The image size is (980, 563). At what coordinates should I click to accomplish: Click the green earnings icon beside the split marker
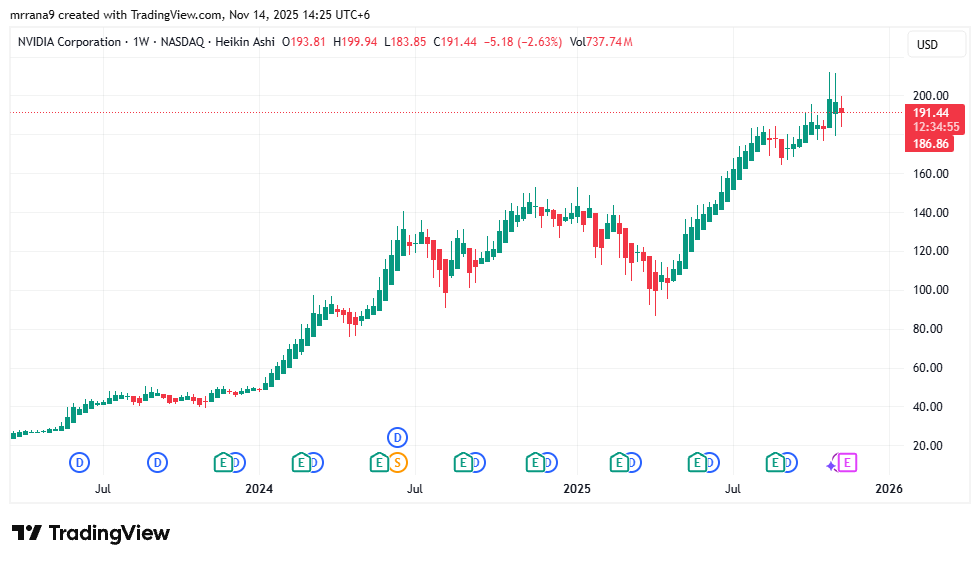(x=379, y=462)
